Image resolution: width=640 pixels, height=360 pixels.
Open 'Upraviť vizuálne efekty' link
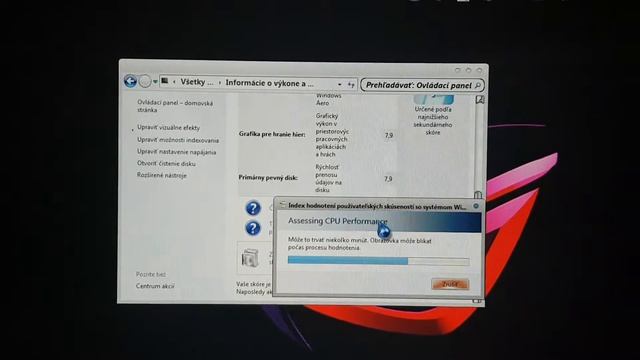[x=168, y=127]
